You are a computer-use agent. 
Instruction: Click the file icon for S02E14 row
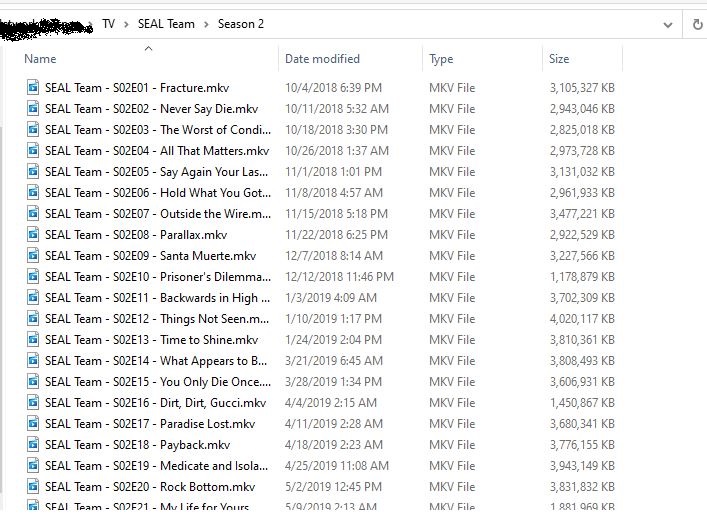click(33, 360)
